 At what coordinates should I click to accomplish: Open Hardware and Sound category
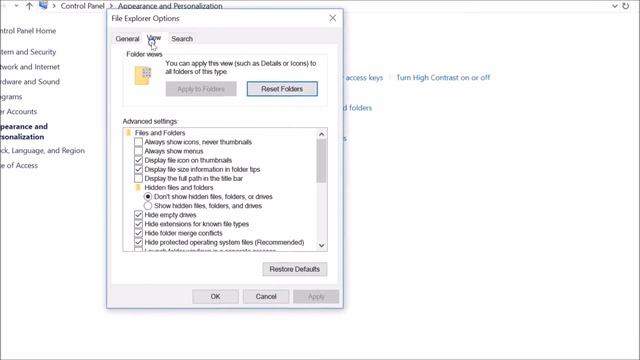[x=30, y=82]
